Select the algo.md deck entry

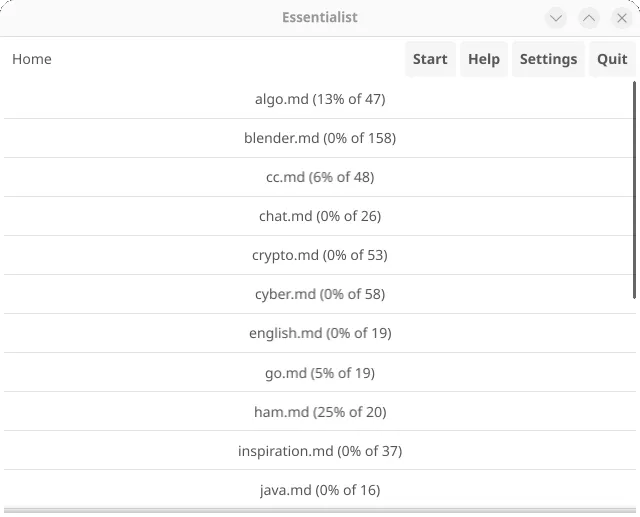(x=320, y=99)
